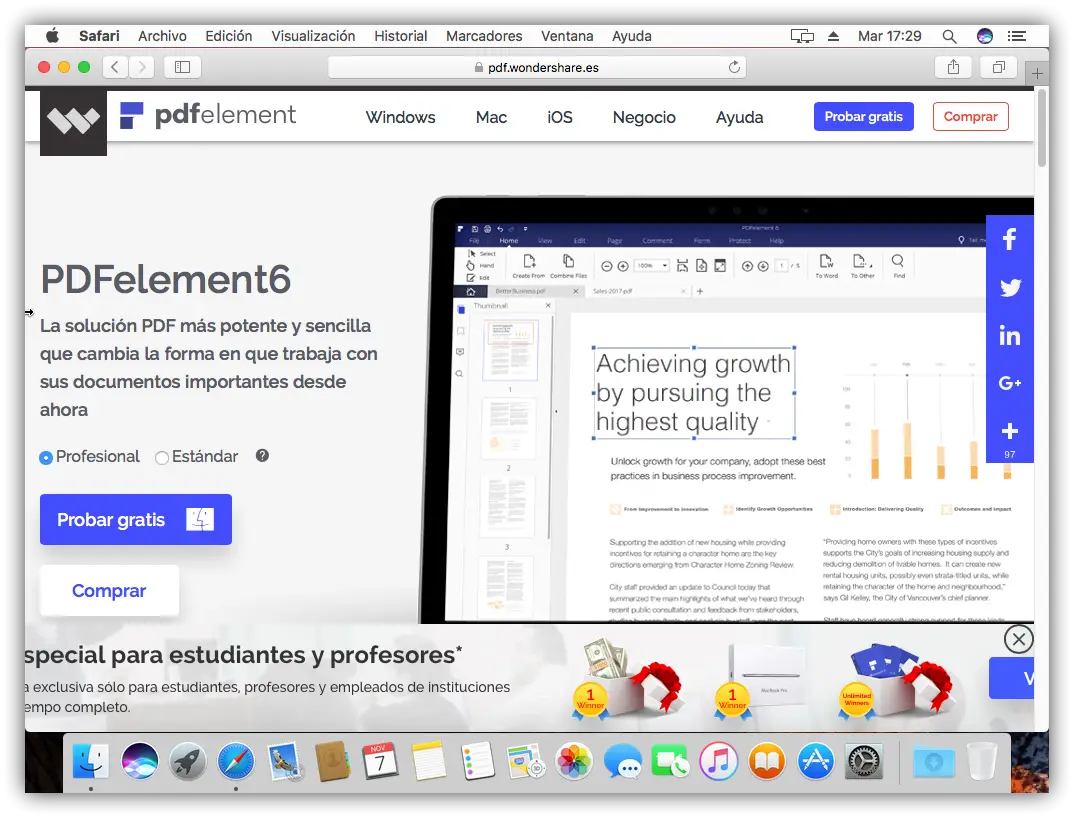Share on LinkedIn
Image resolution: width=1074 pixels, height=818 pixels.
1010,336
